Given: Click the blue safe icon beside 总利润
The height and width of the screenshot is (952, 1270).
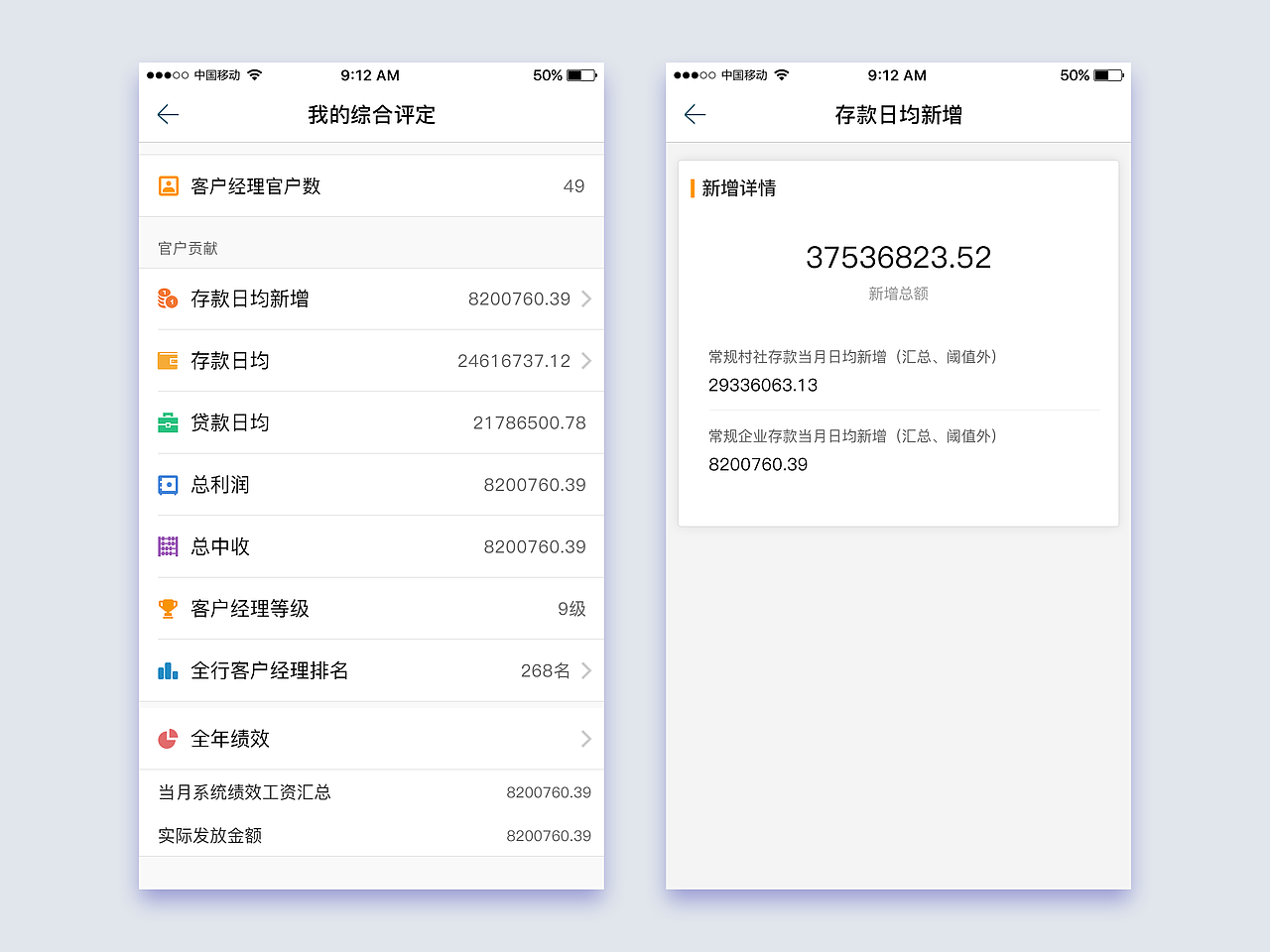Looking at the screenshot, I should [x=168, y=484].
